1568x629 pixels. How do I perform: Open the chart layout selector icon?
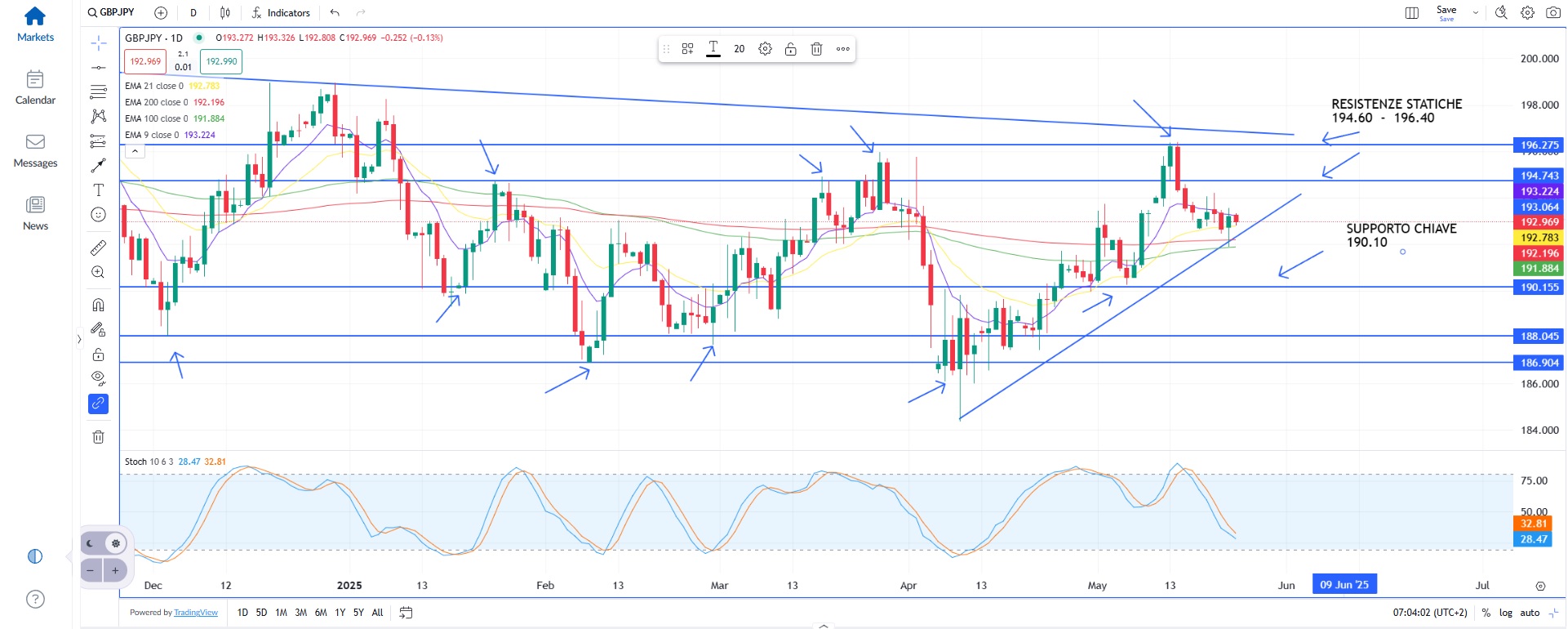click(1411, 13)
